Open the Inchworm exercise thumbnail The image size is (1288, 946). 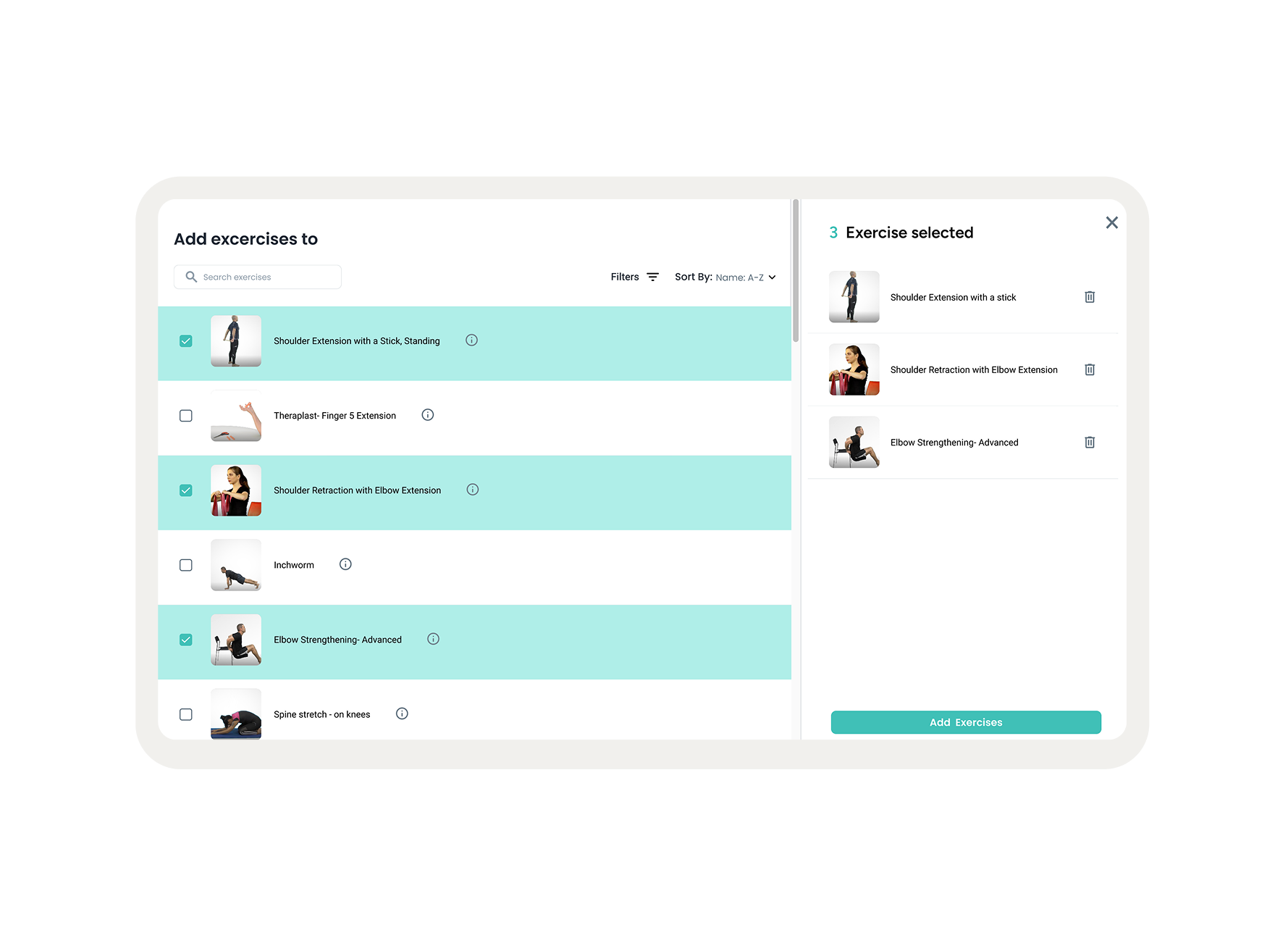pyautogui.click(x=236, y=565)
